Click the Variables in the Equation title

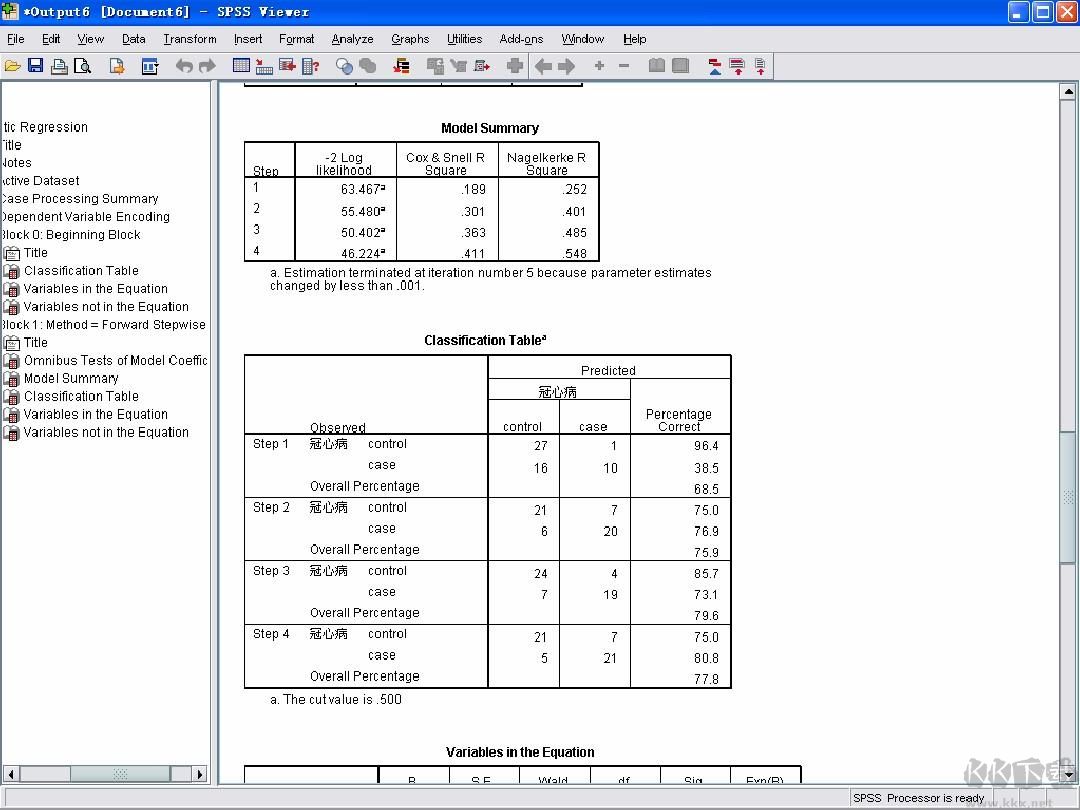pyautogui.click(x=520, y=752)
